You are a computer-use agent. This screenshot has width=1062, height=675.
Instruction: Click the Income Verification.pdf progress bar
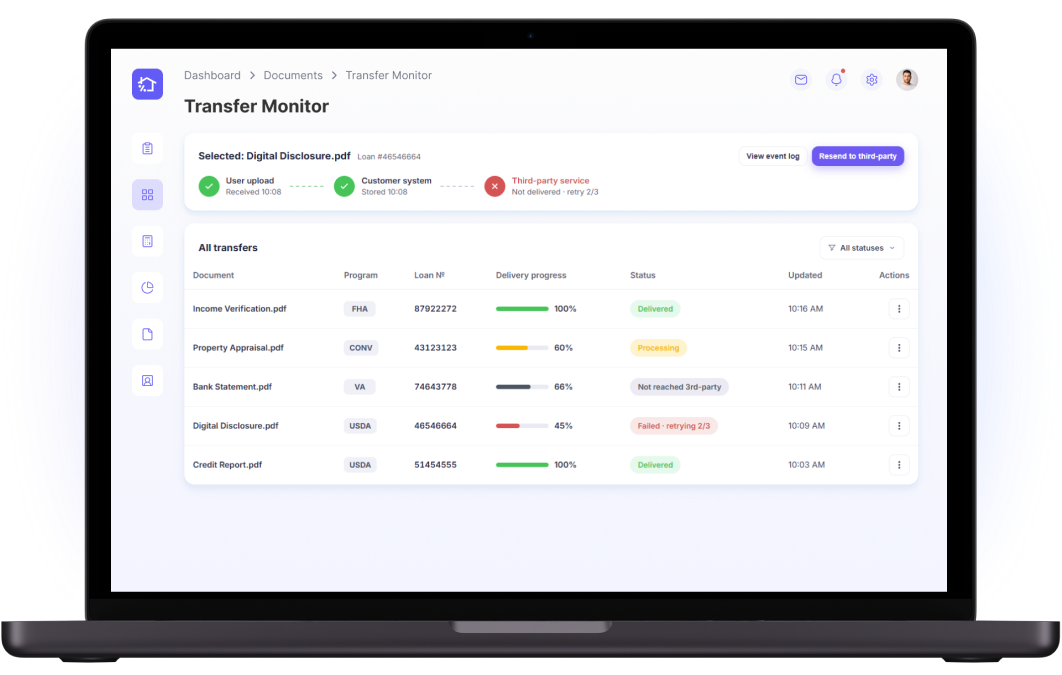pos(522,309)
